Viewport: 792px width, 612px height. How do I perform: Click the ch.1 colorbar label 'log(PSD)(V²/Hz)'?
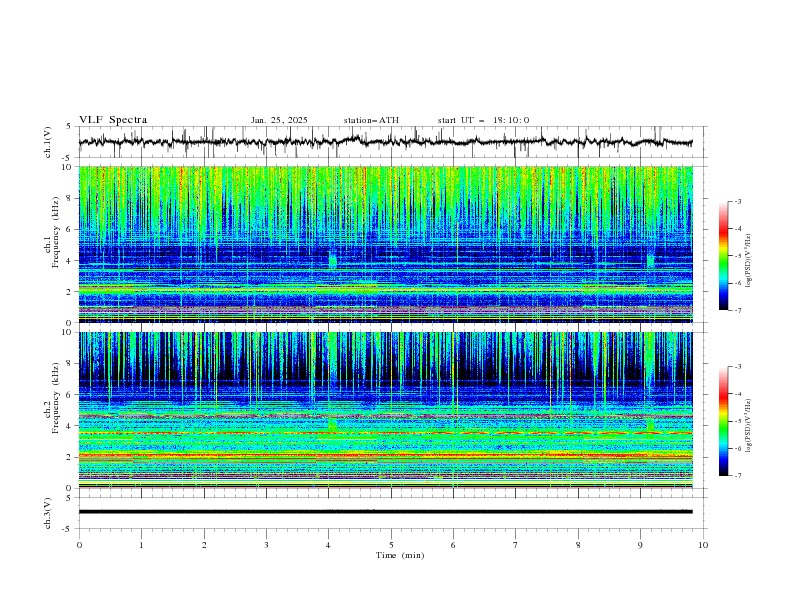click(x=749, y=261)
